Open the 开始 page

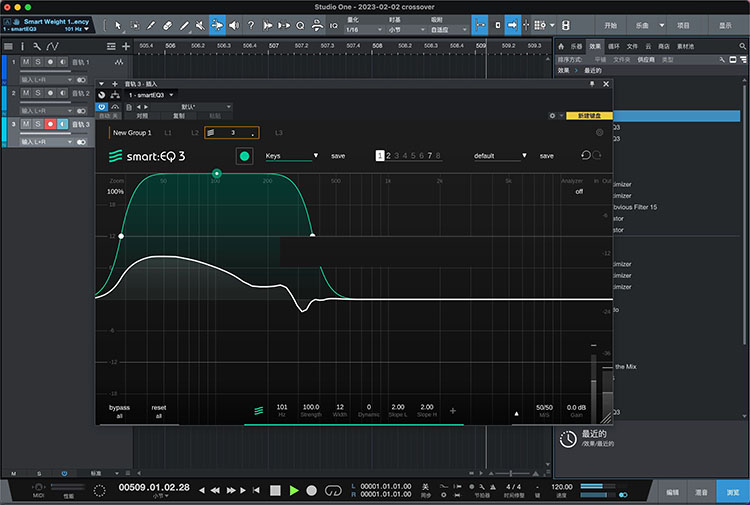610,25
